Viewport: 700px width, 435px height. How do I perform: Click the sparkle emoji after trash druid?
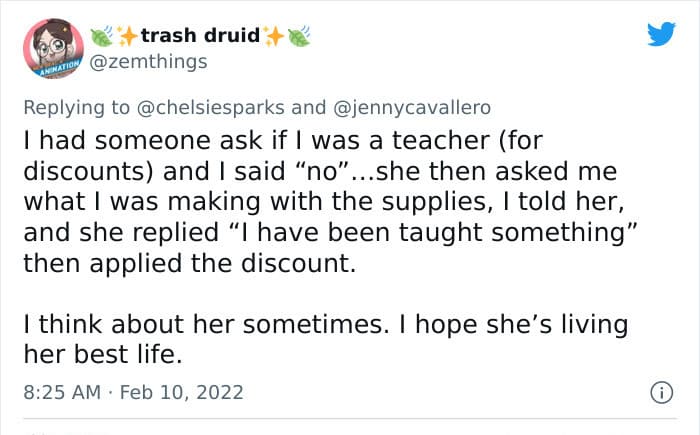point(273,36)
